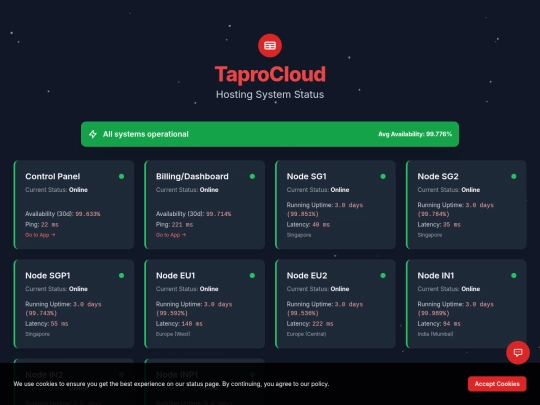Image resolution: width=540 pixels, height=405 pixels.
Task: Click Singapore location under Node SG2
Action: (430, 235)
